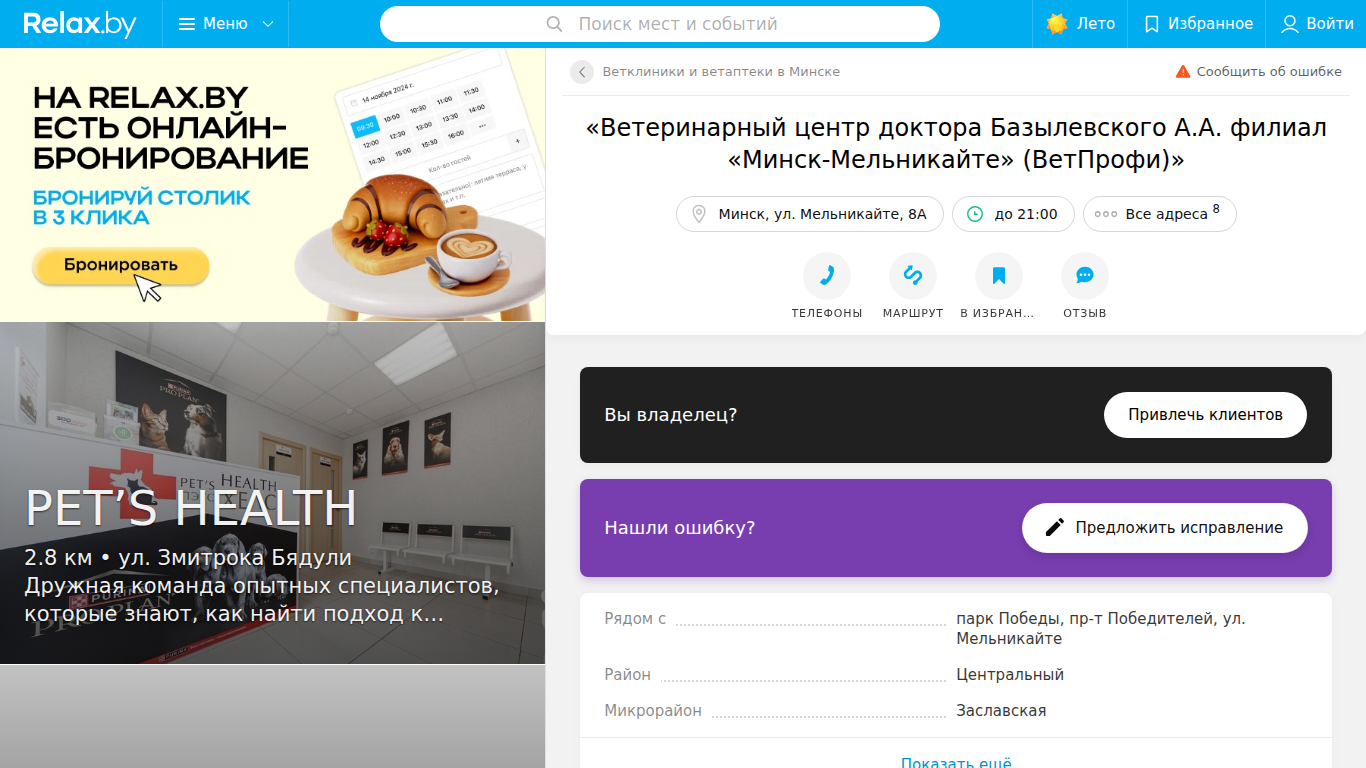Open the Избранное page
Image resolution: width=1366 pixels, height=768 pixels.
[x=1198, y=24]
